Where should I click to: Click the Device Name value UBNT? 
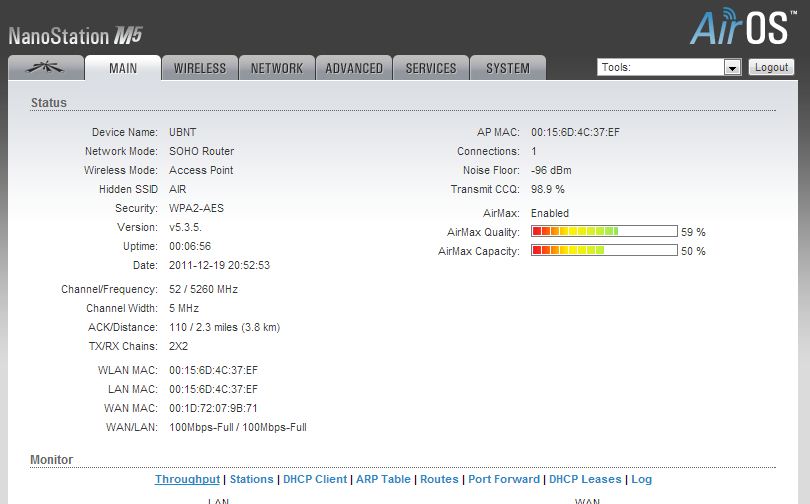pyautogui.click(x=182, y=132)
